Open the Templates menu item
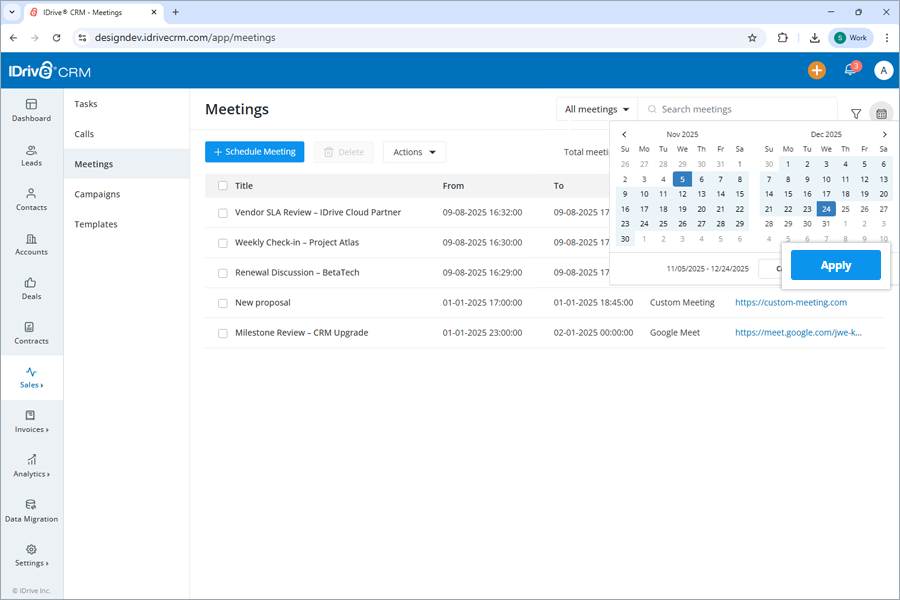This screenshot has height=600, width=900. 95,224
